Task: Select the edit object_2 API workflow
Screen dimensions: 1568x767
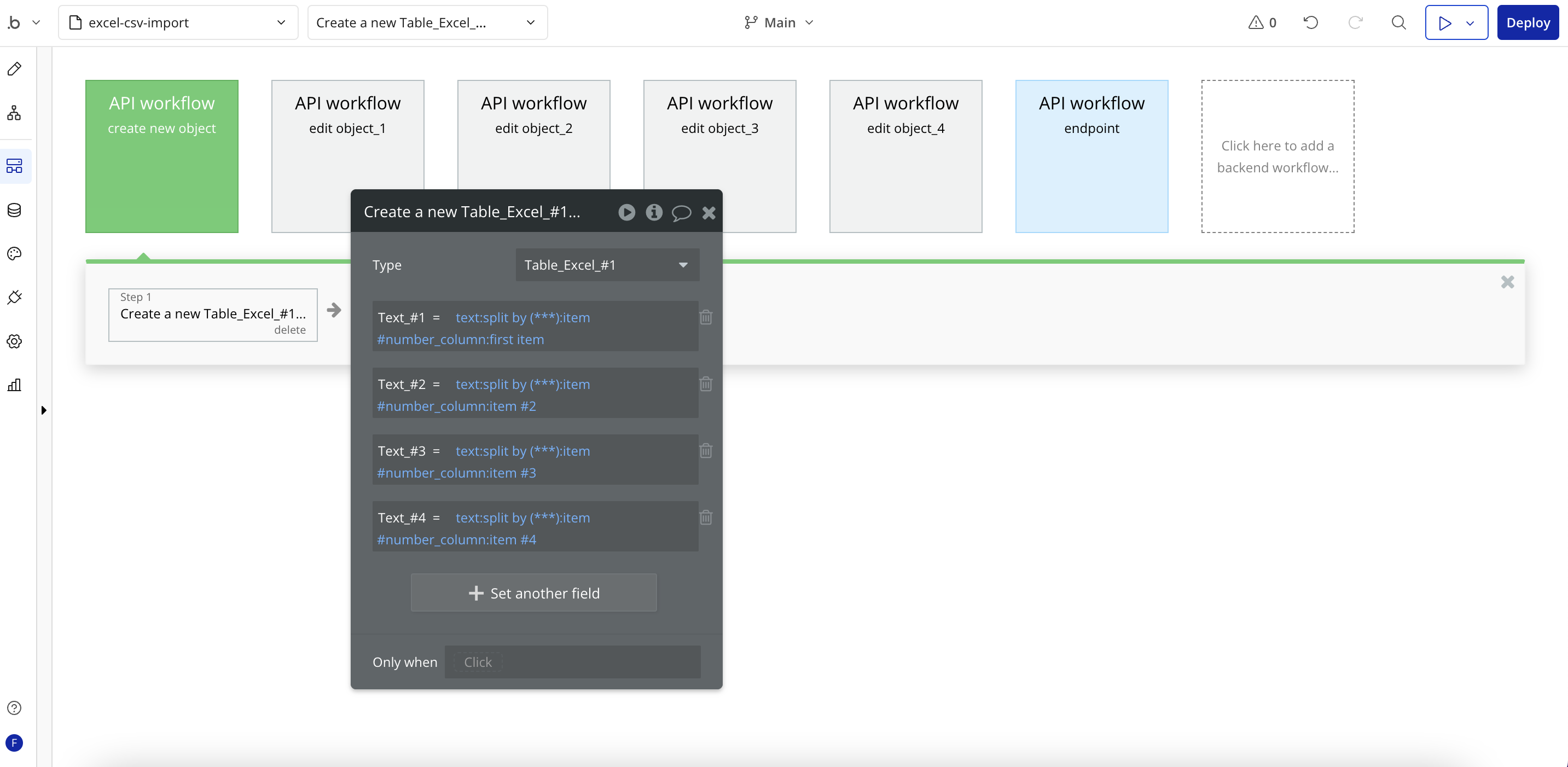Action: (x=533, y=134)
